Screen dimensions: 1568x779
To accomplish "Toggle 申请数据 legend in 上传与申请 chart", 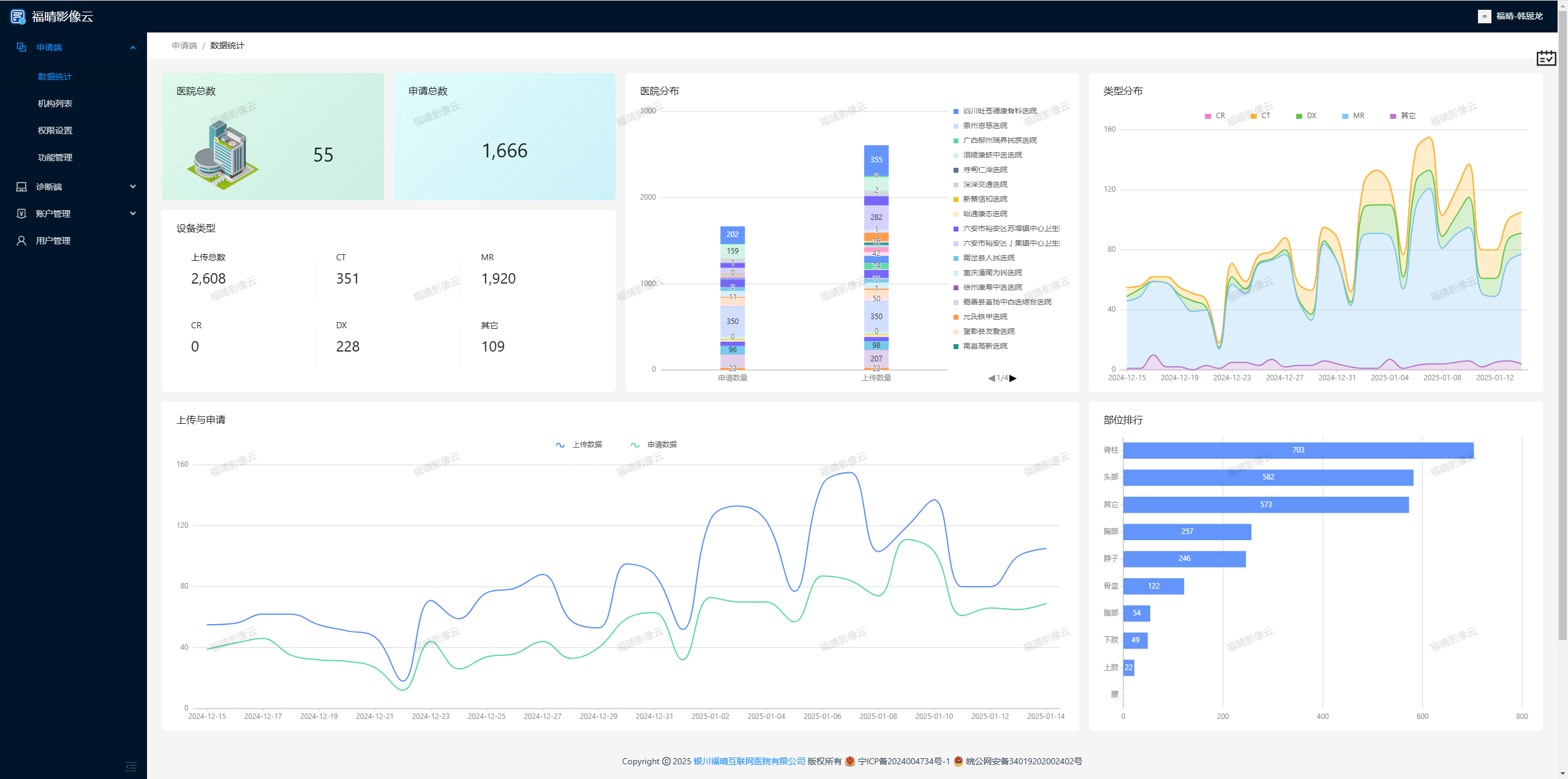I will 654,445.
